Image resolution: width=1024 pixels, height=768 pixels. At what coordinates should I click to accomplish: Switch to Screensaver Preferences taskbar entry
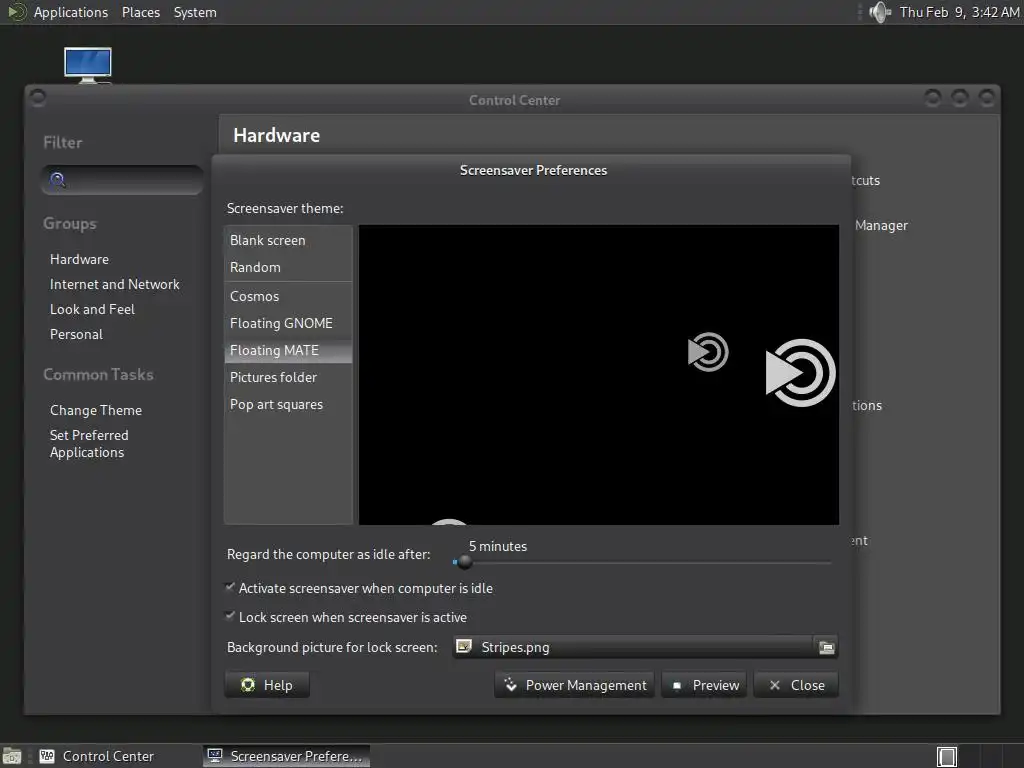pyautogui.click(x=286, y=756)
